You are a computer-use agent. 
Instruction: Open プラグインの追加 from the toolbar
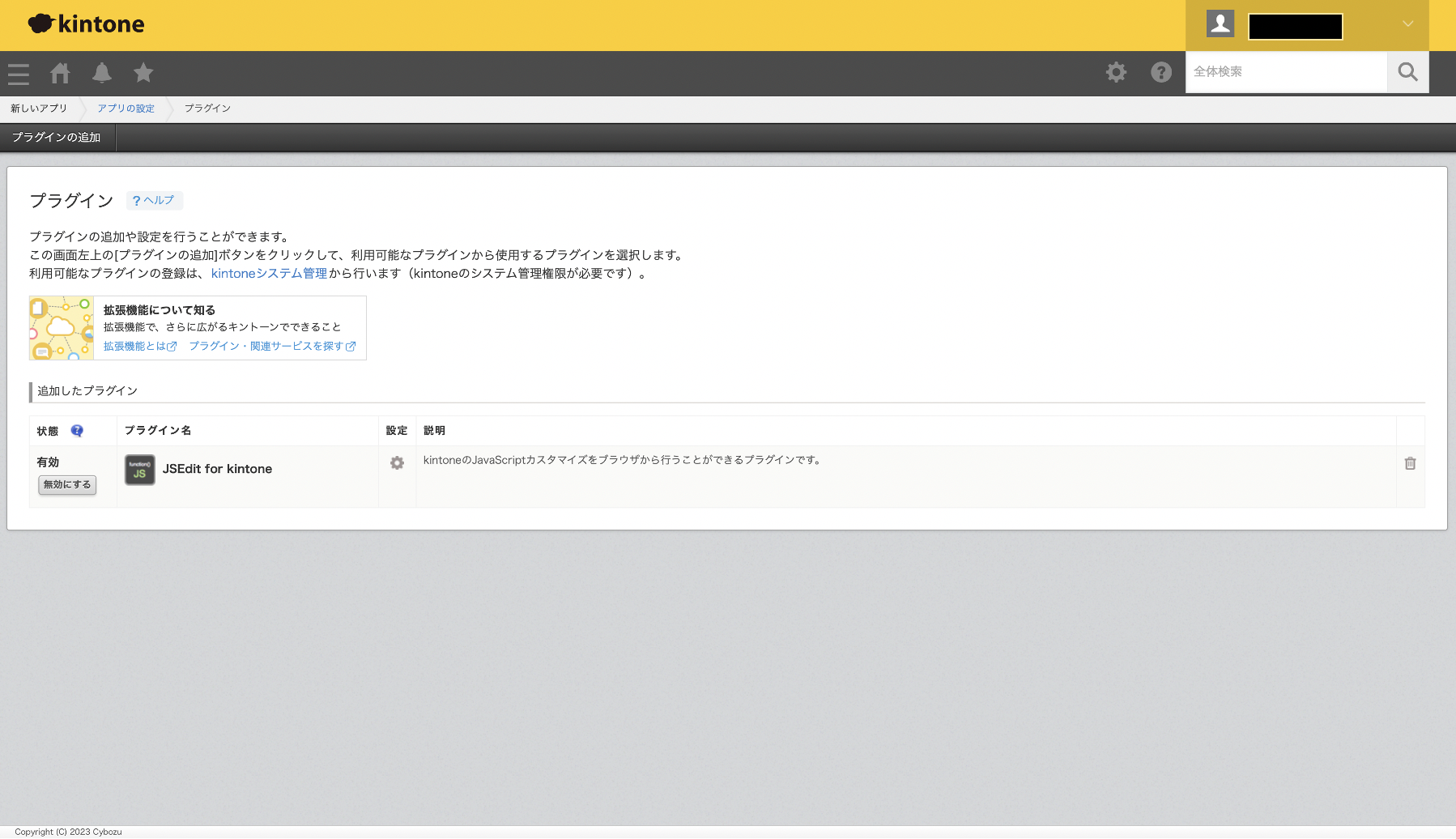55,137
